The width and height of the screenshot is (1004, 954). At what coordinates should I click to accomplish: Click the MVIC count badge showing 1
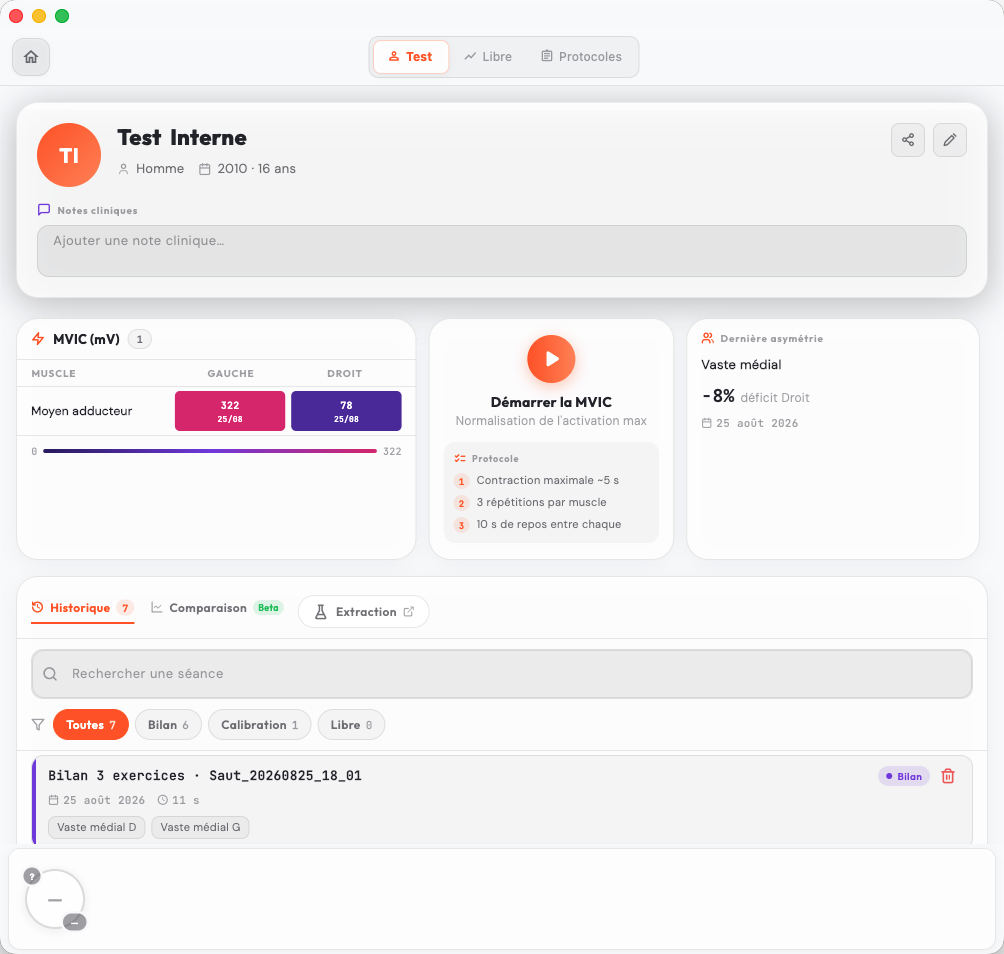(x=140, y=339)
